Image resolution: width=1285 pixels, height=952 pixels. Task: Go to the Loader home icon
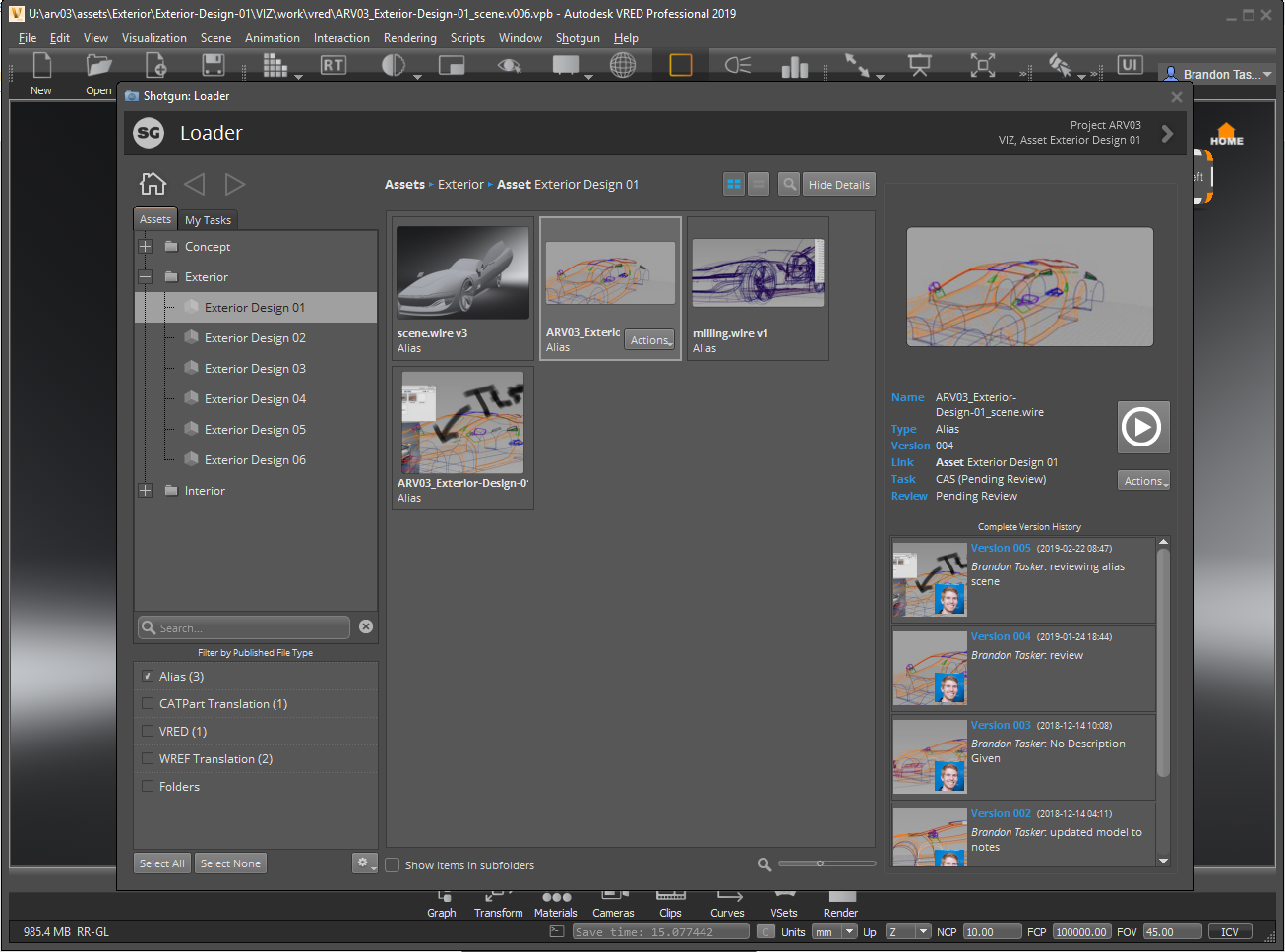153,184
